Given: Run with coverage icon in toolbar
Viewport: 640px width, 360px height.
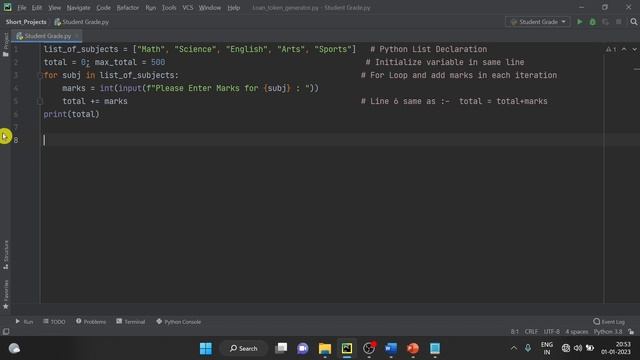Looking at the screenshot, I should [606, 22].
